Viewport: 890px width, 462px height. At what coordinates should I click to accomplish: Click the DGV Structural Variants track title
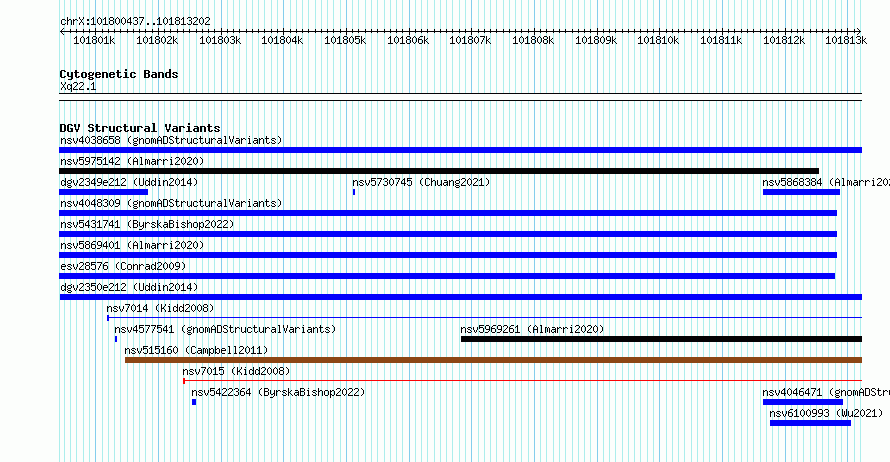click(x=140, y=128)
